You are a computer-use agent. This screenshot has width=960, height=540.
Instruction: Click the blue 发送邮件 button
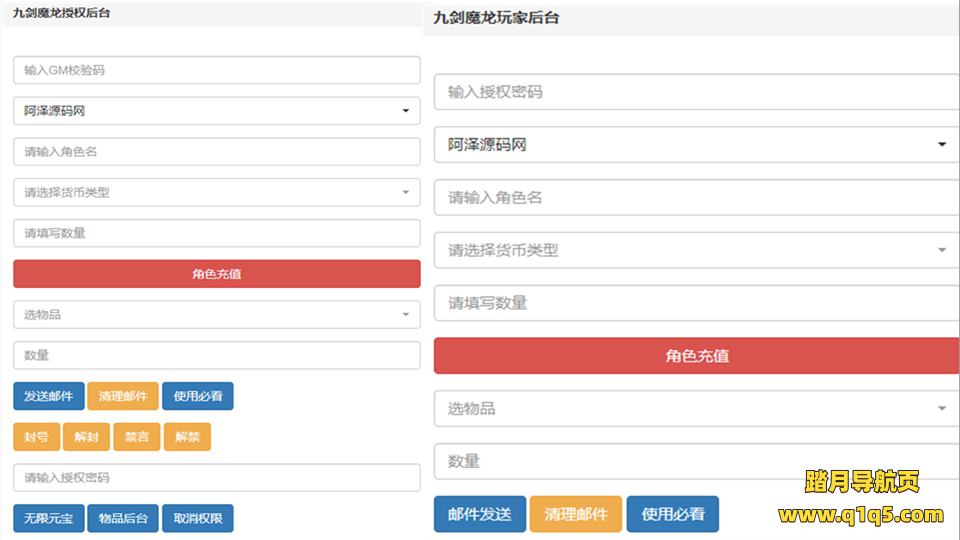tap(48, 396)
